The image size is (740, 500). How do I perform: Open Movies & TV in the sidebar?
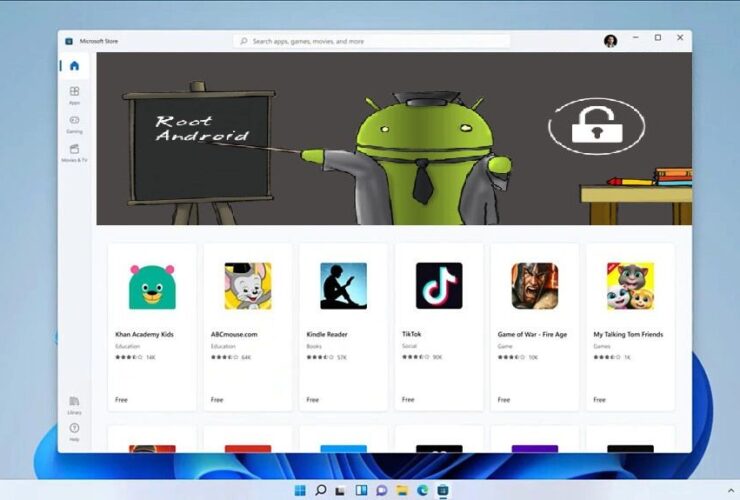pos(75,153)
